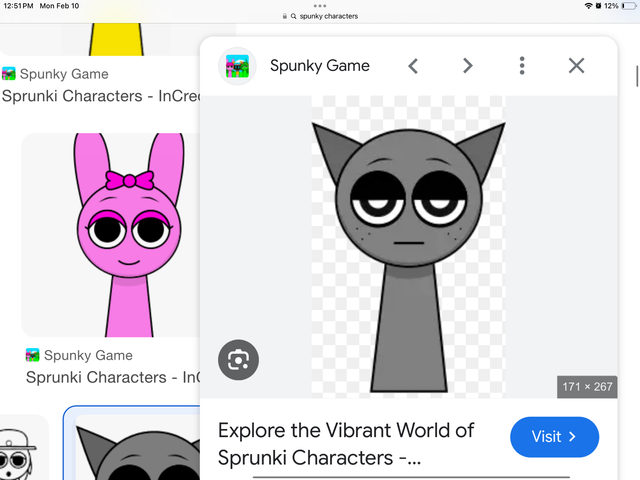This screenshot has width=640, height=480.
Task: Select the black-and-white hat character thumbnail
Action: [22, 448]
